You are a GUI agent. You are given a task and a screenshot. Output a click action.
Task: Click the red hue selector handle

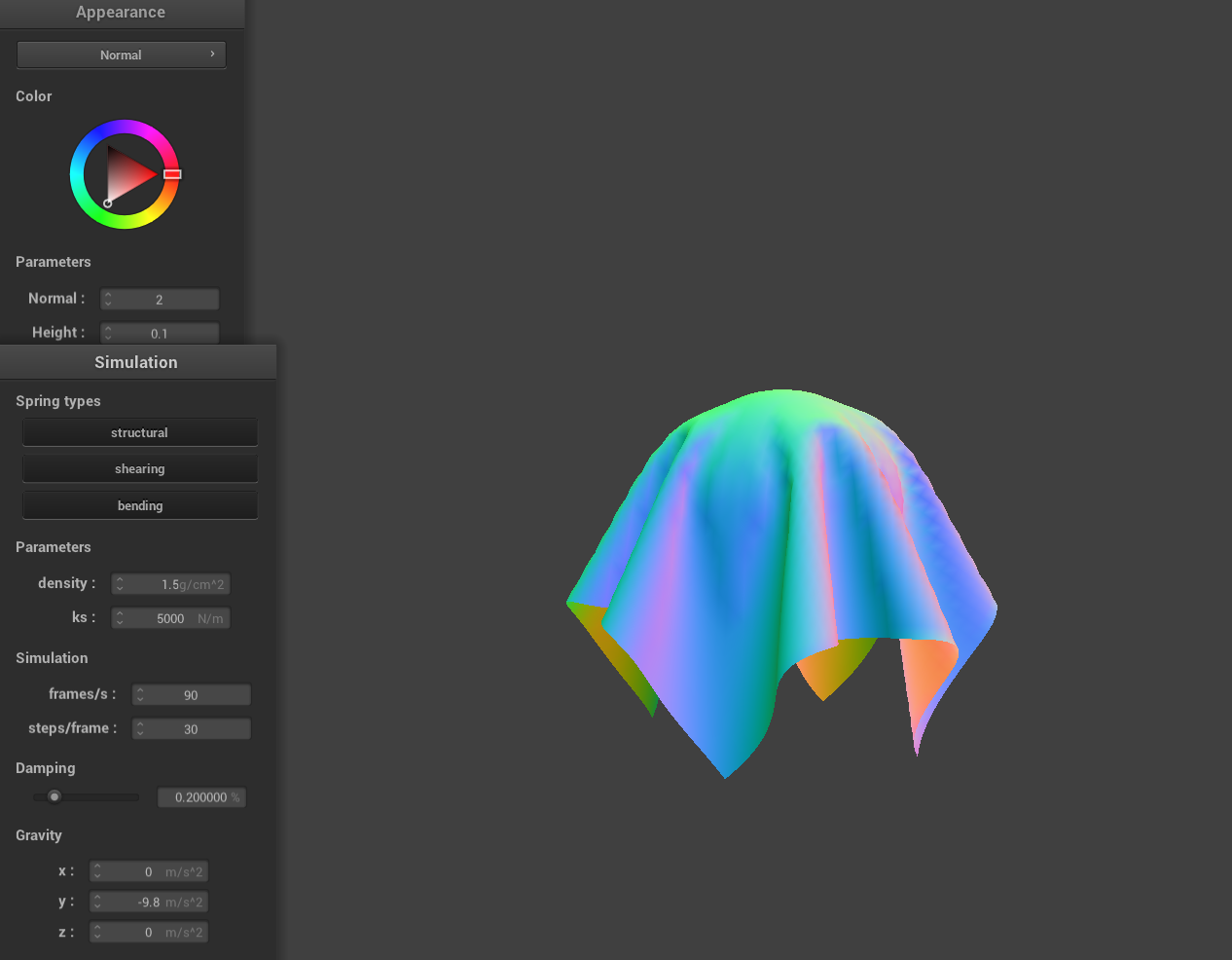coord(172,174)
